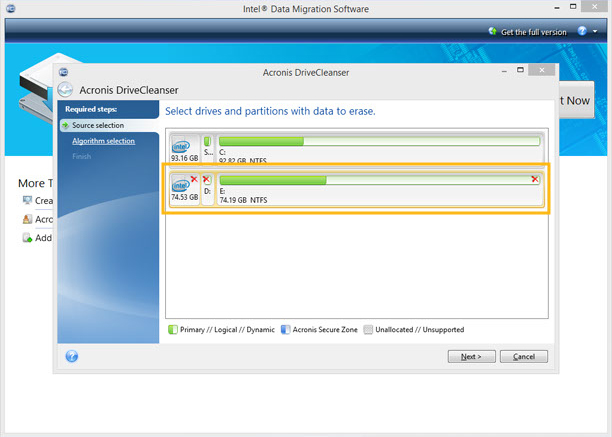Open the Algorithm selection step
Screen dimensions: 612x437
coord(103,141)
